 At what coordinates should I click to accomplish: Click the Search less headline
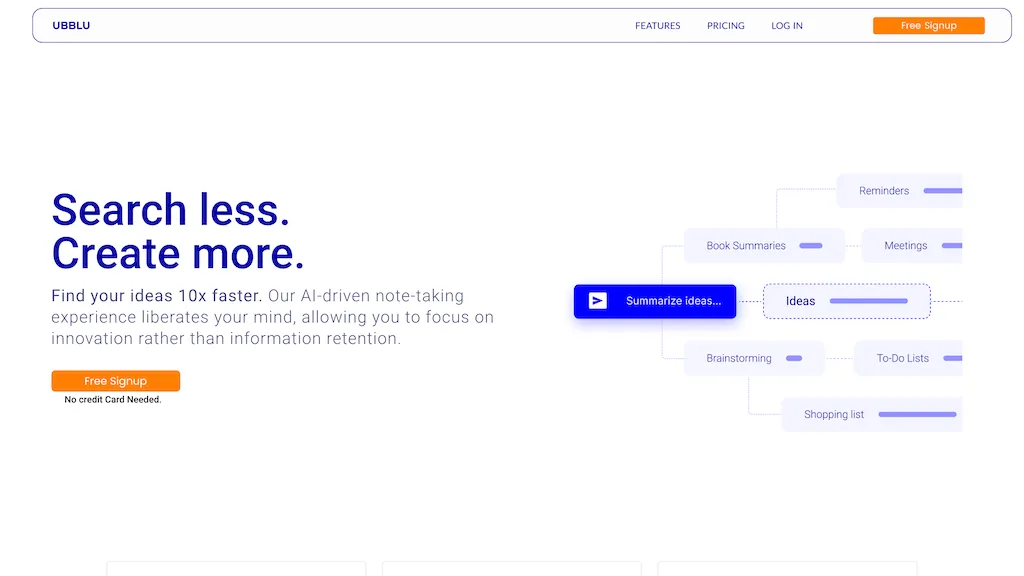171,210
